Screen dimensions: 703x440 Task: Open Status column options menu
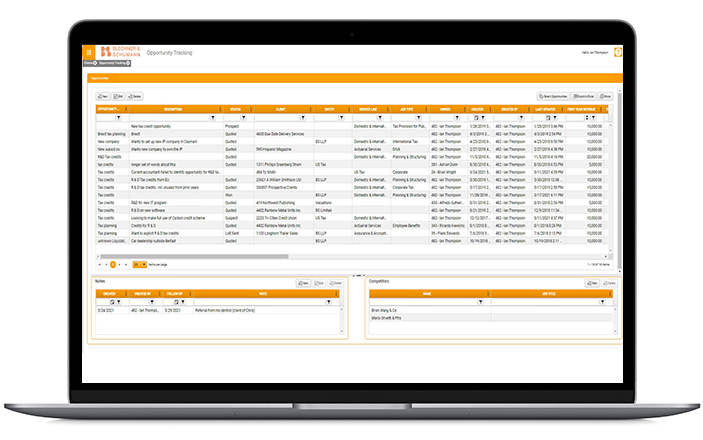tap(251, 109)
